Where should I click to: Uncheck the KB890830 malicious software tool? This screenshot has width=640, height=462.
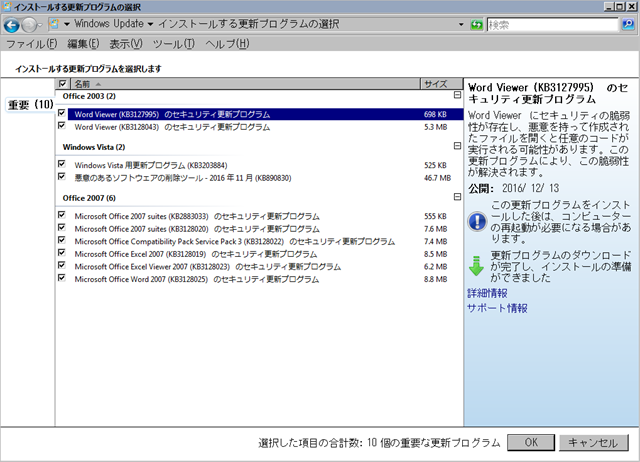(x=62, y=176)
